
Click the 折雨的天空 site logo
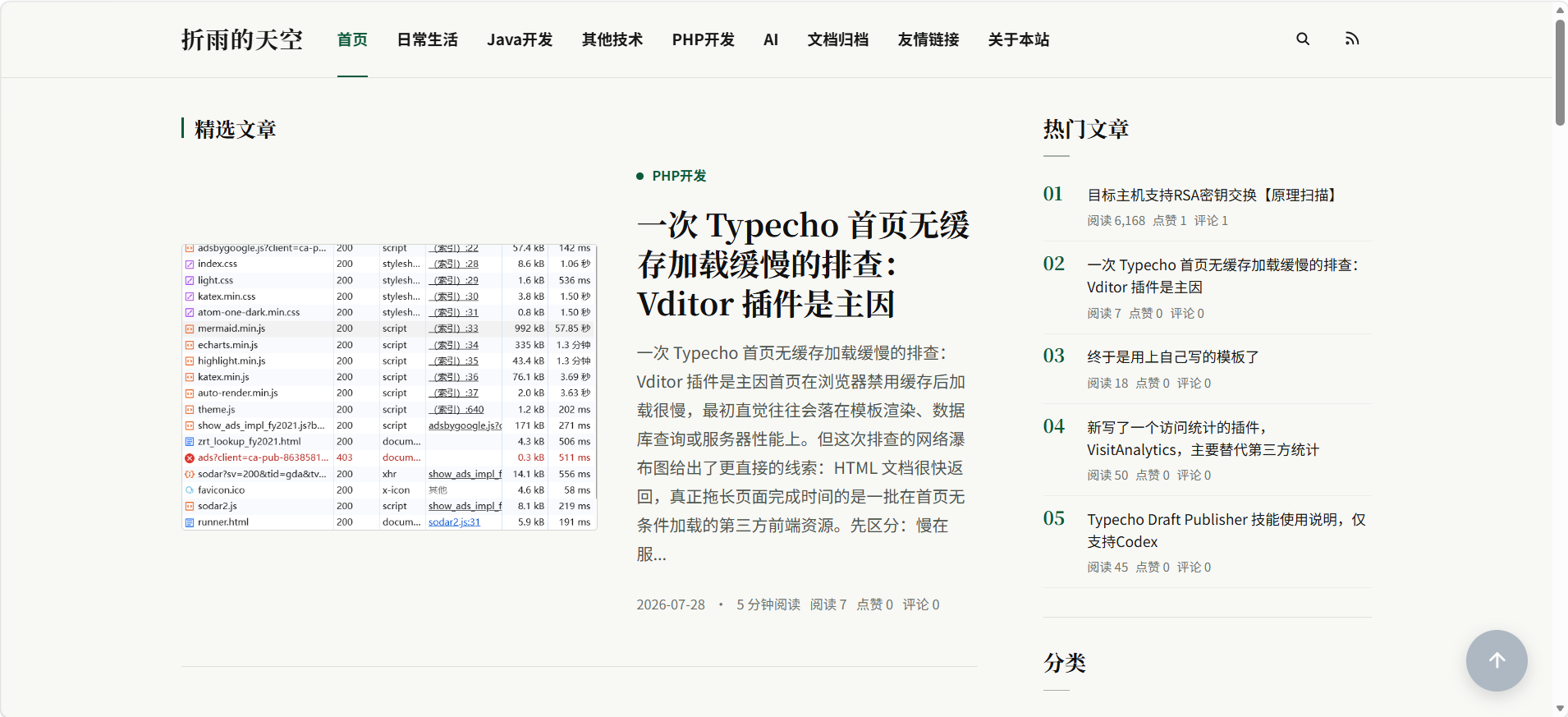point(242,39)
